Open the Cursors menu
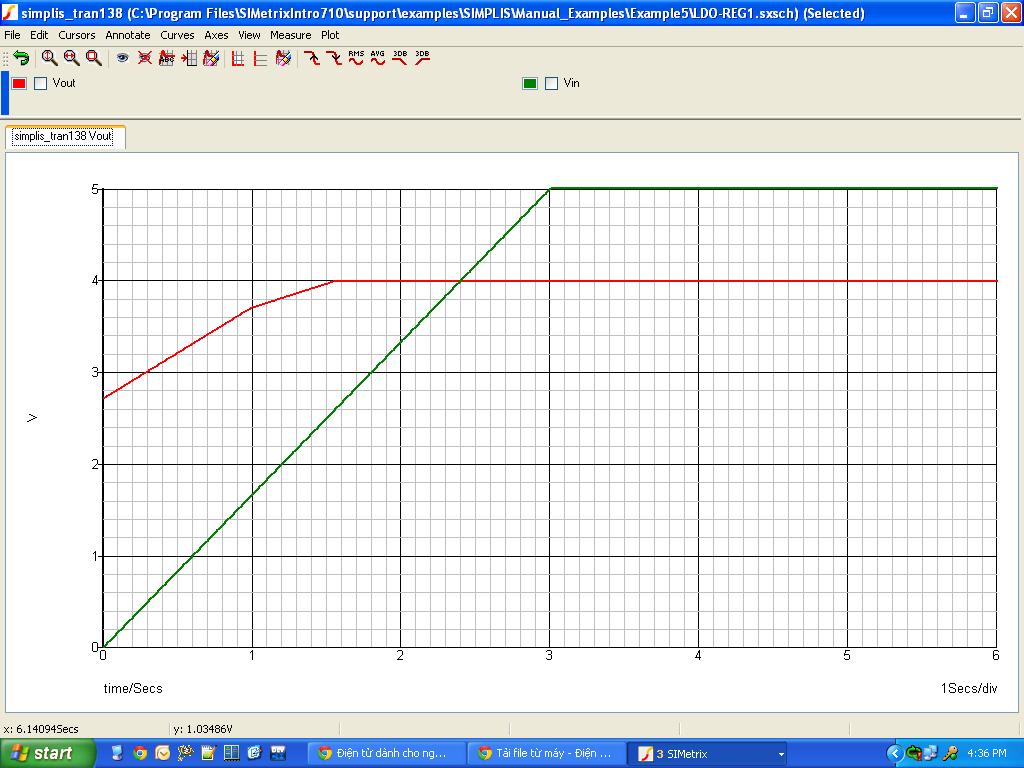The height and width of the screenshot is (768, 1024). 77,35
